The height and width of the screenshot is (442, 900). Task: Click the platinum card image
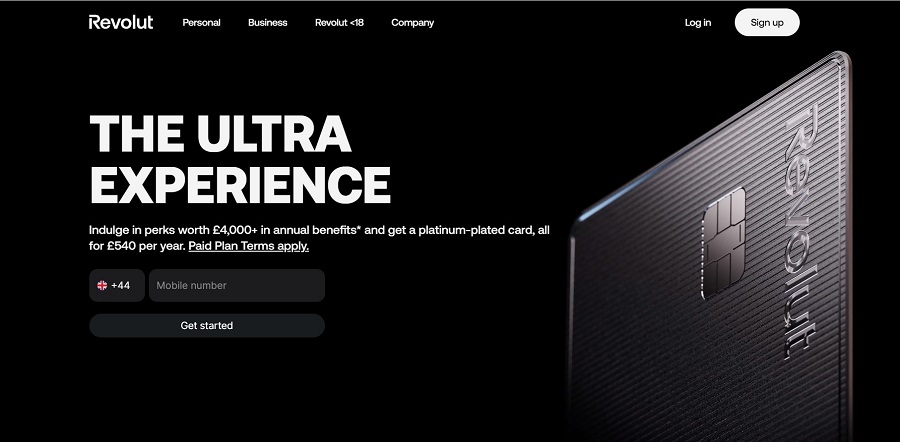(x=711, y=247)
